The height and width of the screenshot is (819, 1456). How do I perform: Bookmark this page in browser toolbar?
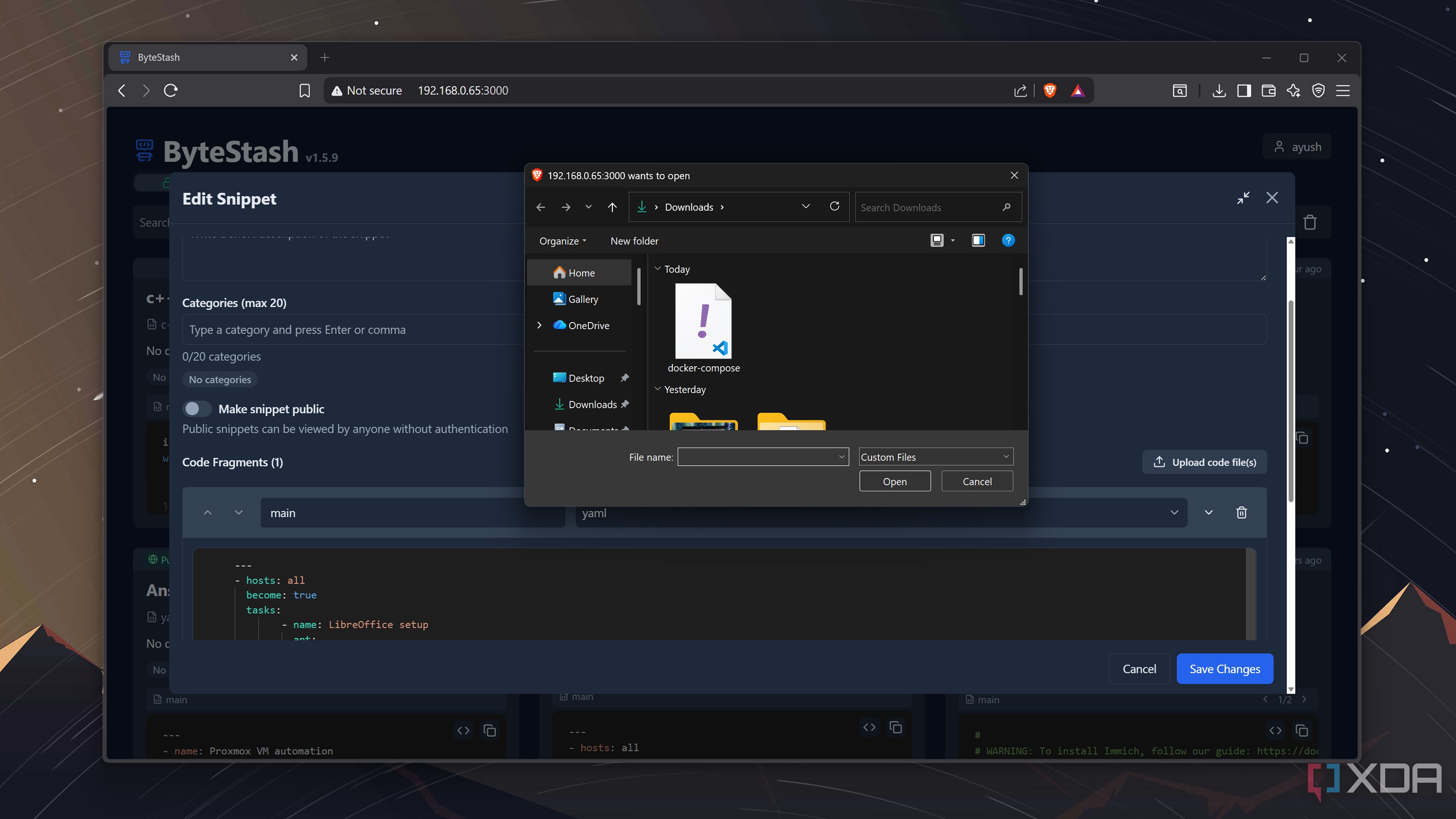pos(304,91)
